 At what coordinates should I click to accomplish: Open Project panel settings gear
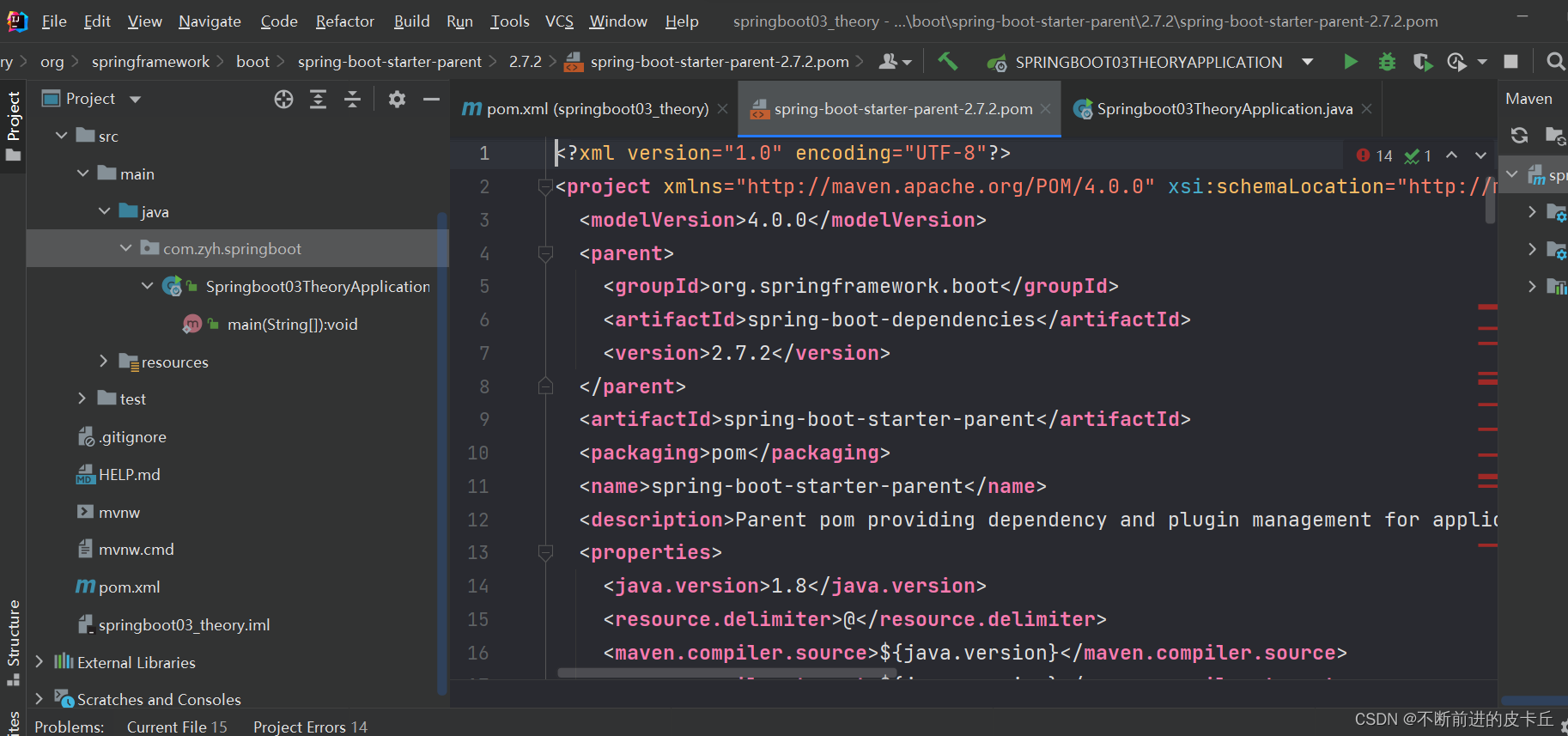pos(397,100)
